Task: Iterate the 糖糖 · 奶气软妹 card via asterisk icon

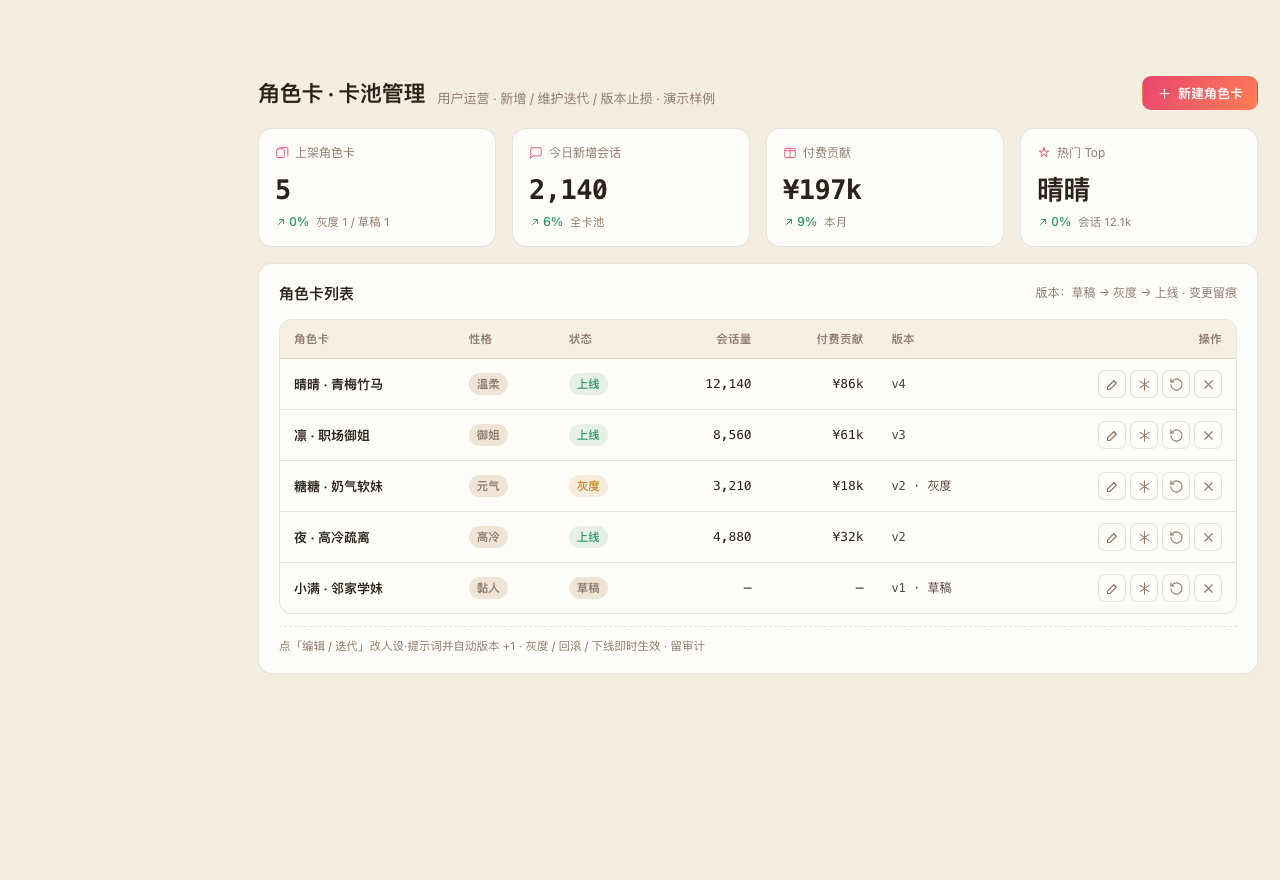Action: click(1144, 486)
